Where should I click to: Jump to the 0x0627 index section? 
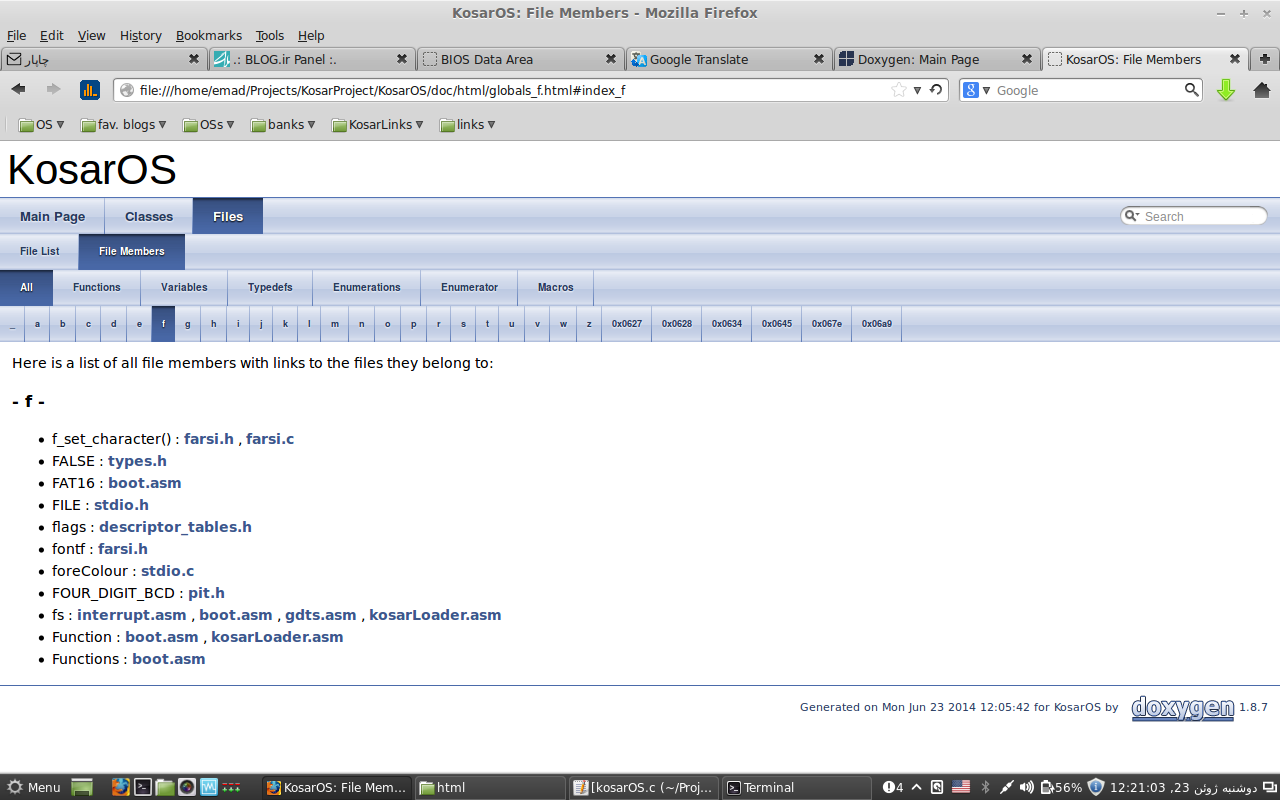pos(627,324)
